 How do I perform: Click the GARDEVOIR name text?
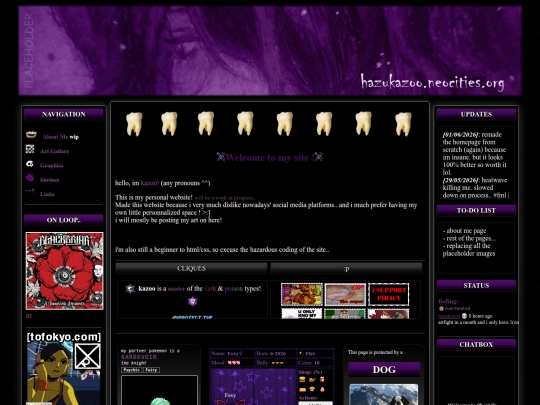[x=139, y=357]
